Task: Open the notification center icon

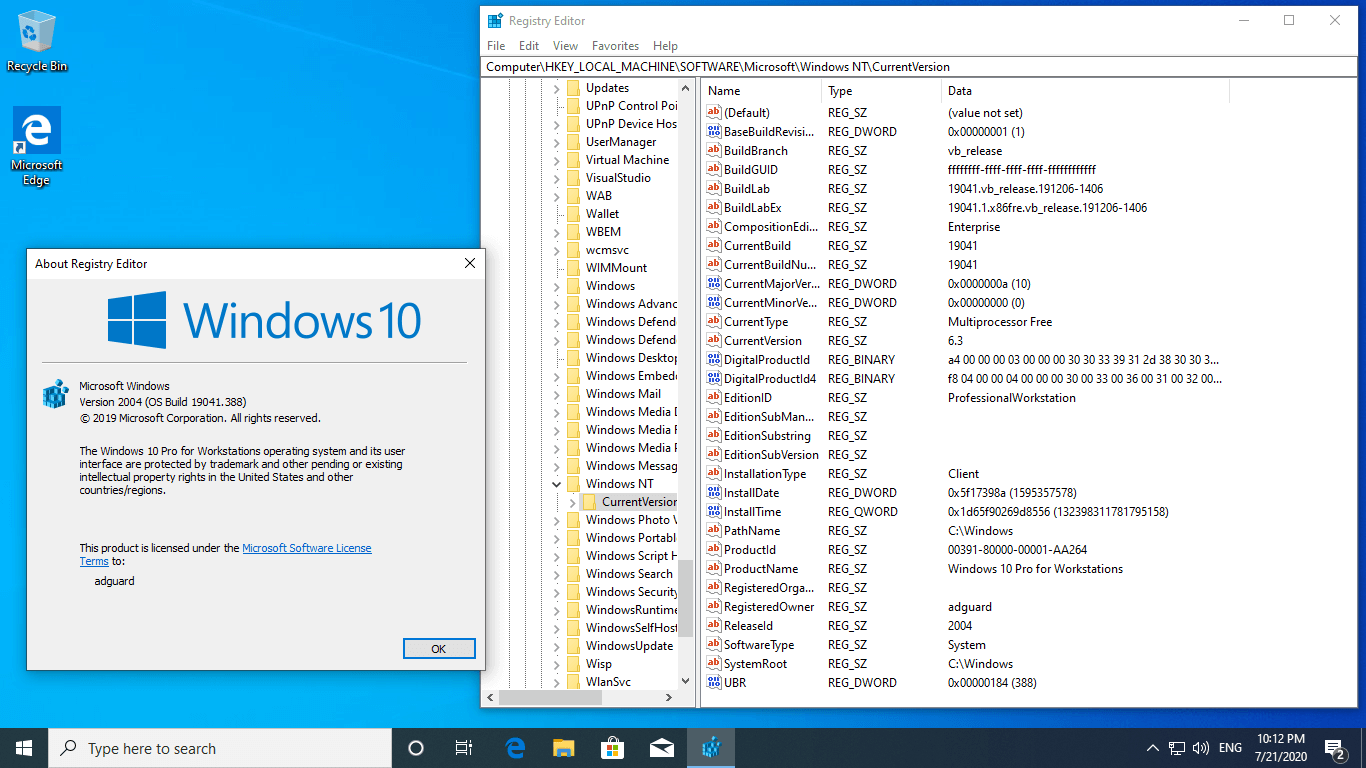Action: point(1334,748)
